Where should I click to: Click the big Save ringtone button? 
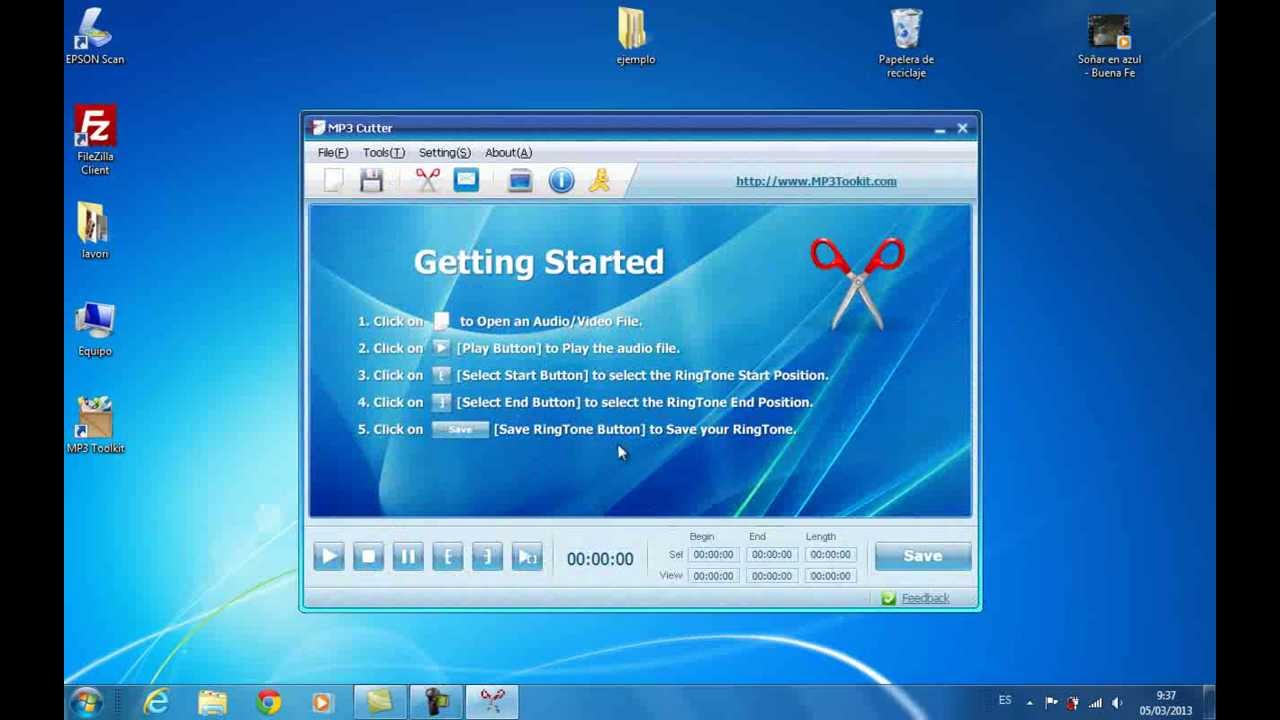coord(923,556)
